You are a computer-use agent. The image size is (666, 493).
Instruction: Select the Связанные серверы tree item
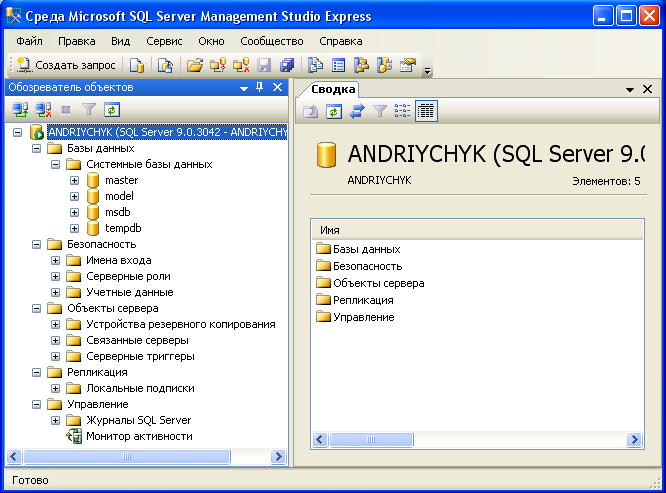coord(137,340)
